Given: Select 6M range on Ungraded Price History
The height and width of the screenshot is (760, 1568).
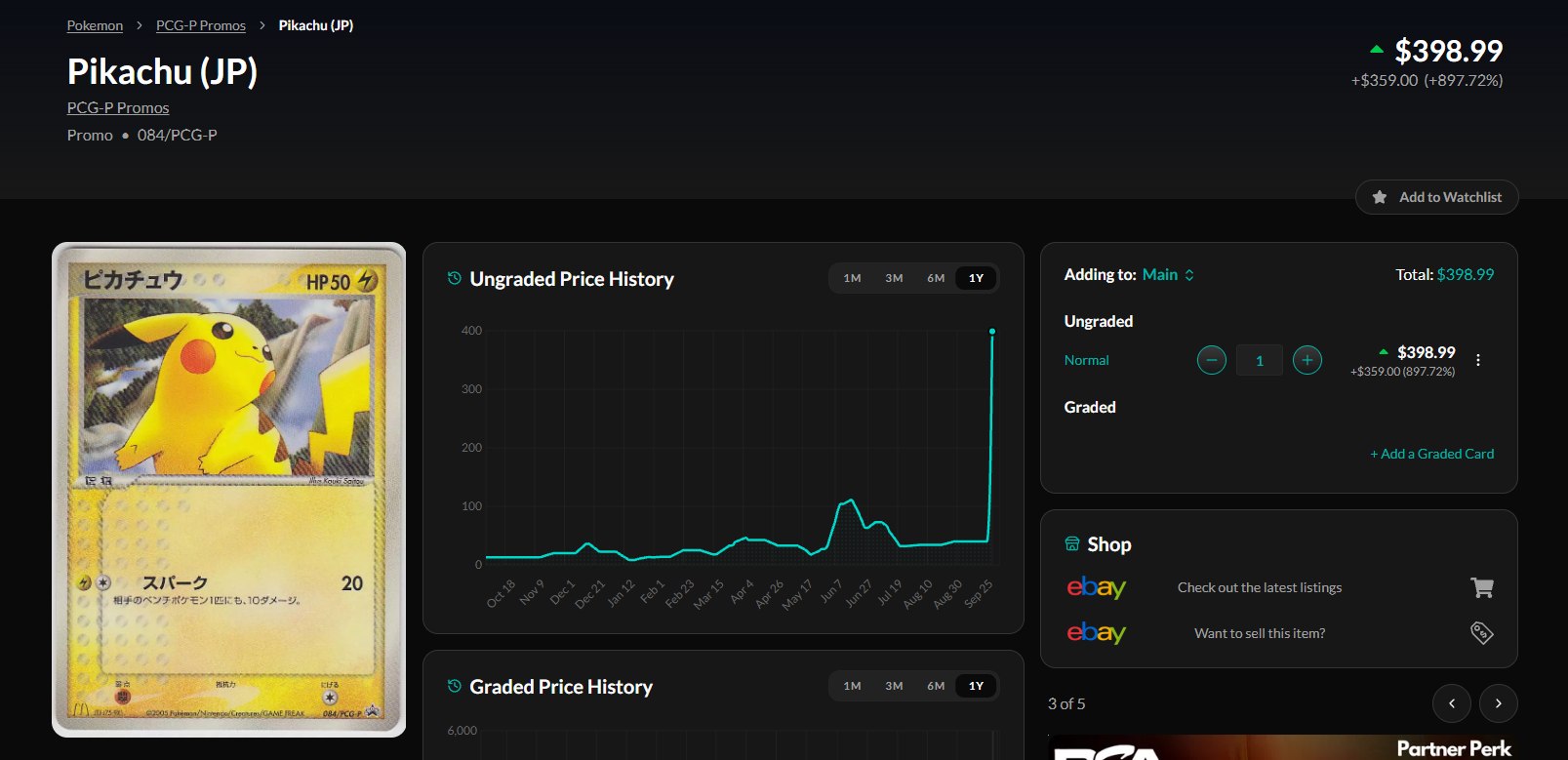Looking at the screenshot, I should [936, 278].
